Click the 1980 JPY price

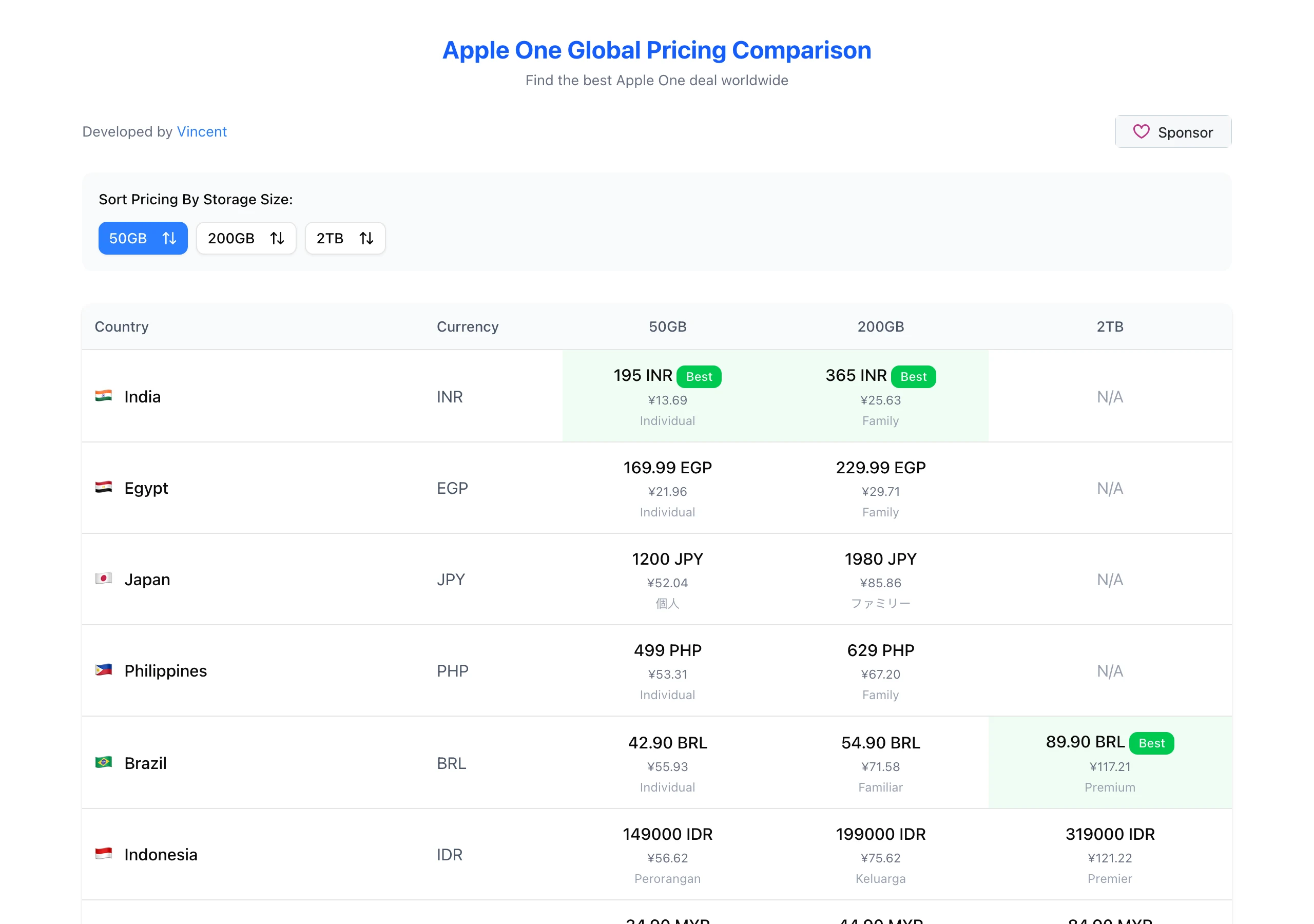[880, 559]
